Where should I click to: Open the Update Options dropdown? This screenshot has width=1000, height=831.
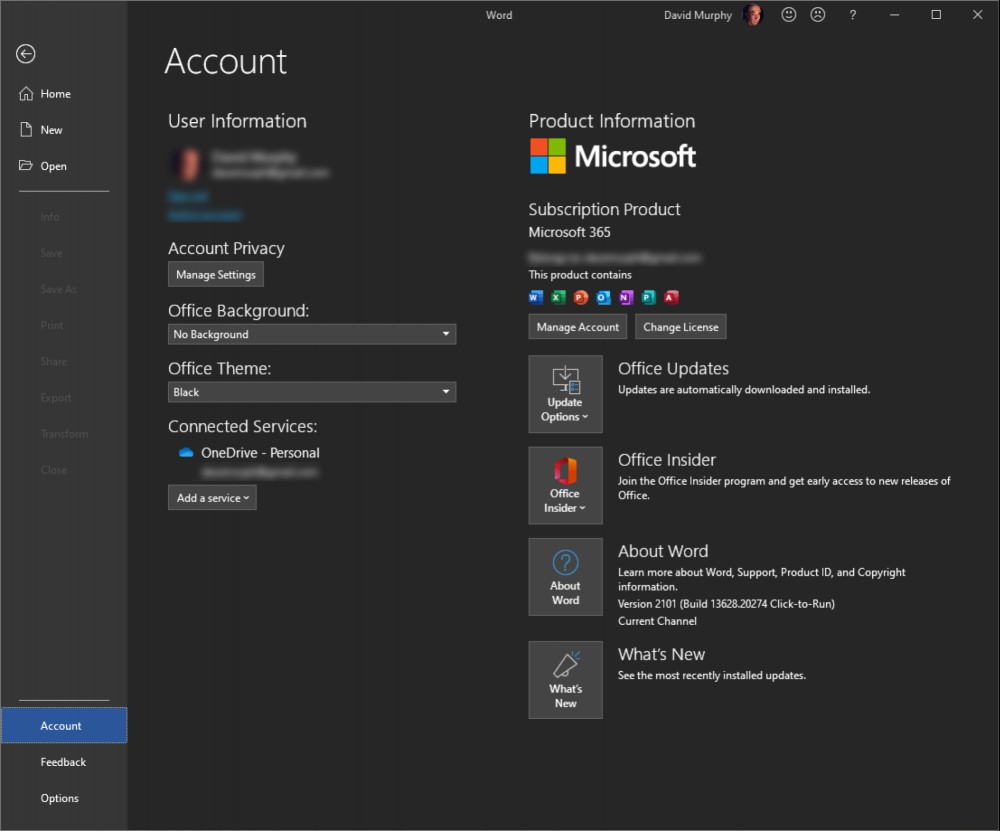click(x=565, y=394)
